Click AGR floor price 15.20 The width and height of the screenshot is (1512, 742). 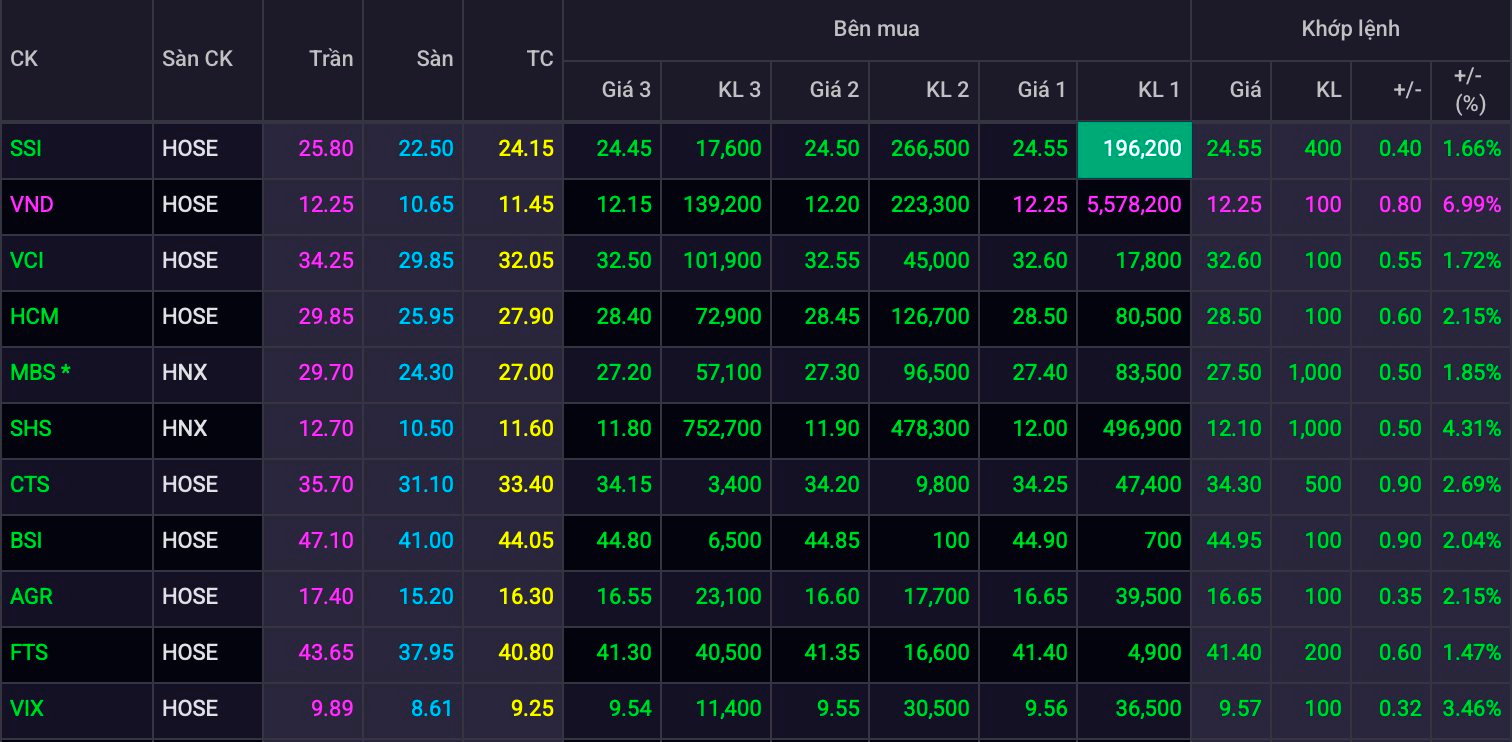[426, 597]
